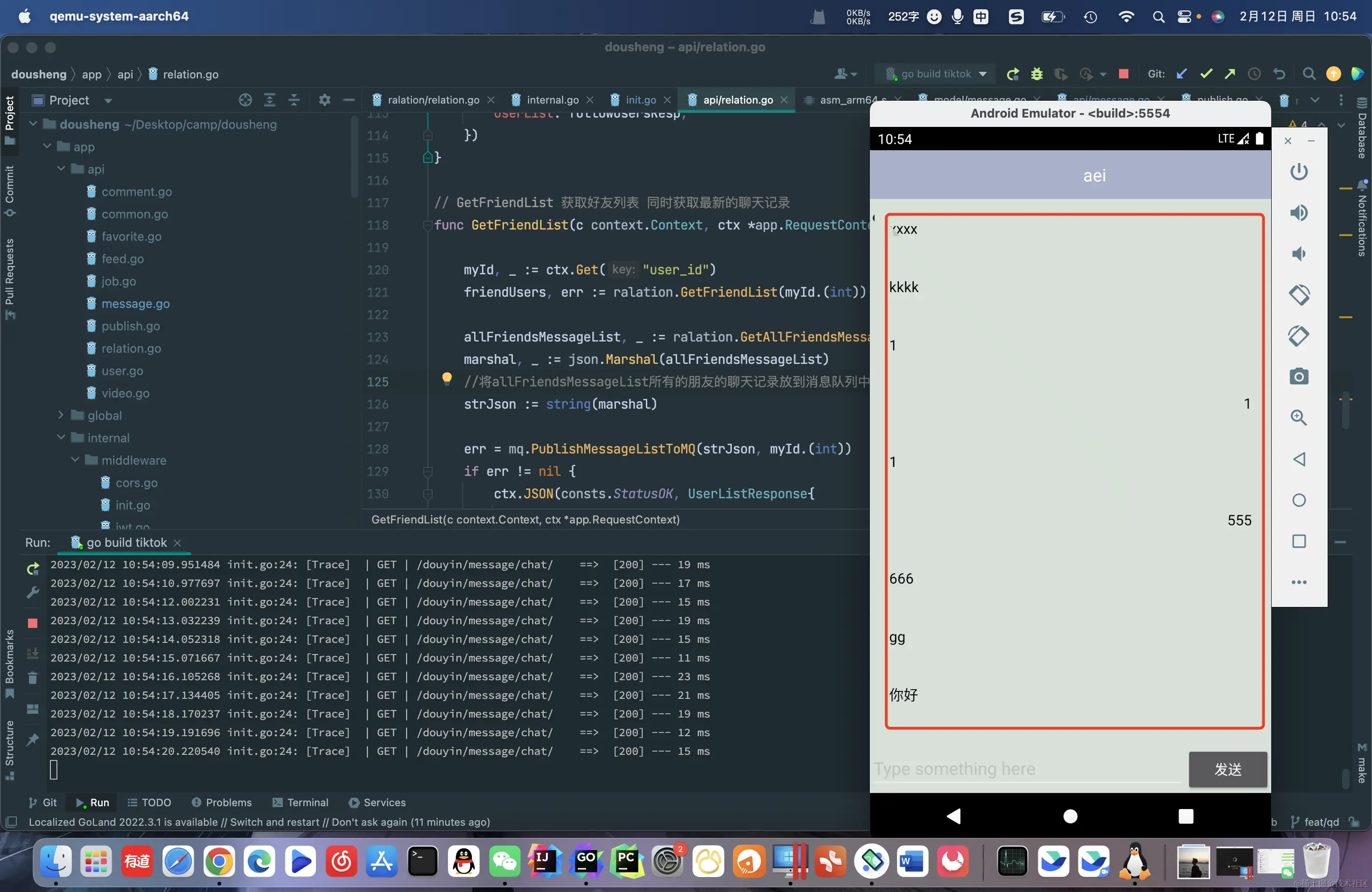
Task: Take emulator screenshot with camera icon
Action: point(1298,377)
